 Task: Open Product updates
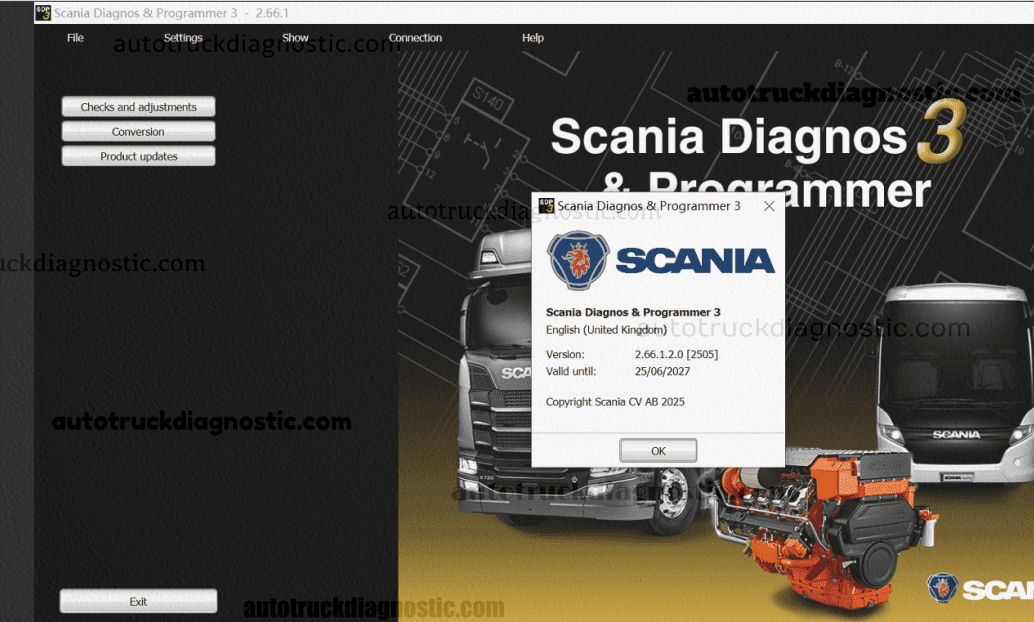pos(138,157)
